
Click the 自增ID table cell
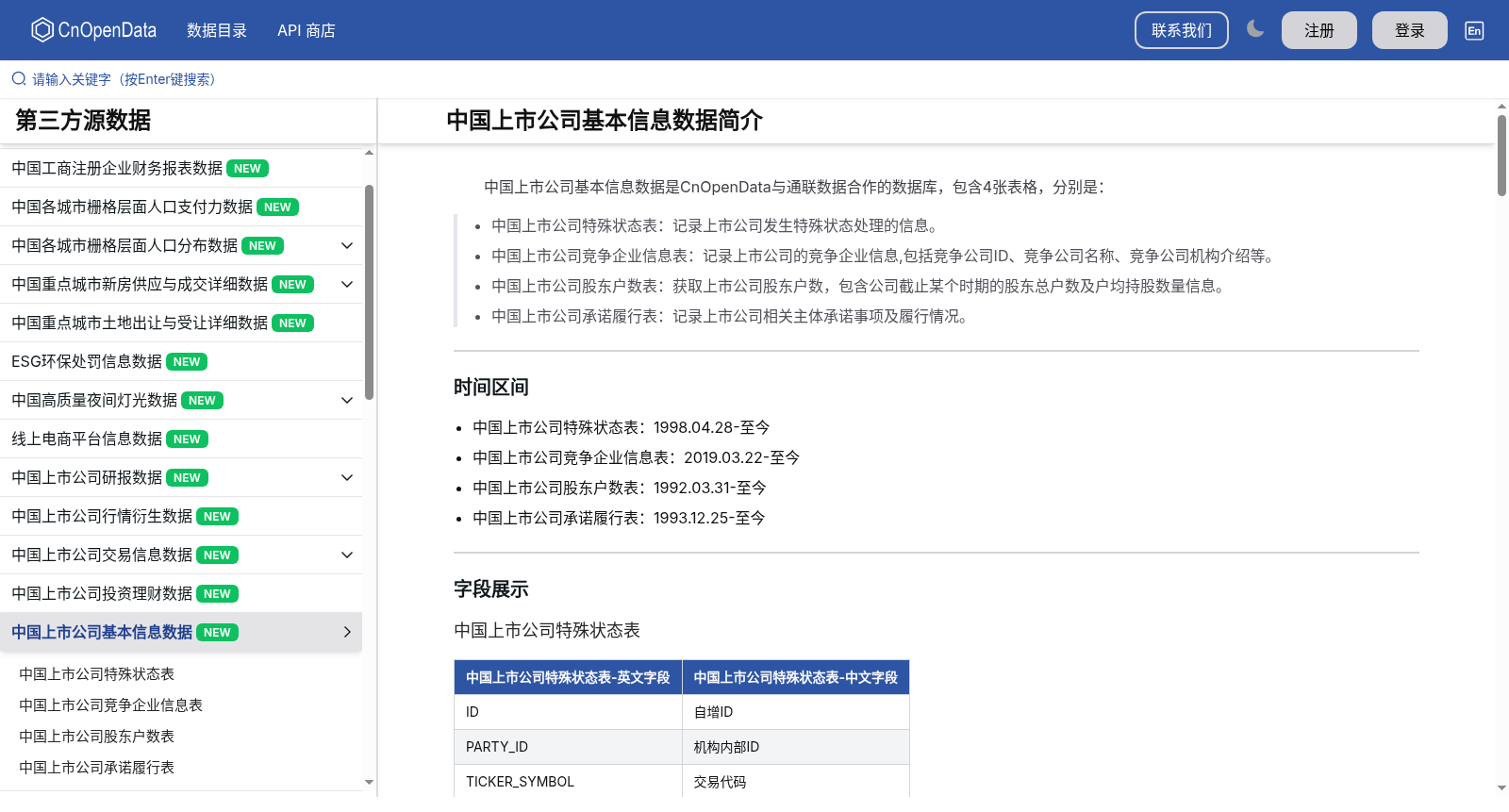(796, 712)
